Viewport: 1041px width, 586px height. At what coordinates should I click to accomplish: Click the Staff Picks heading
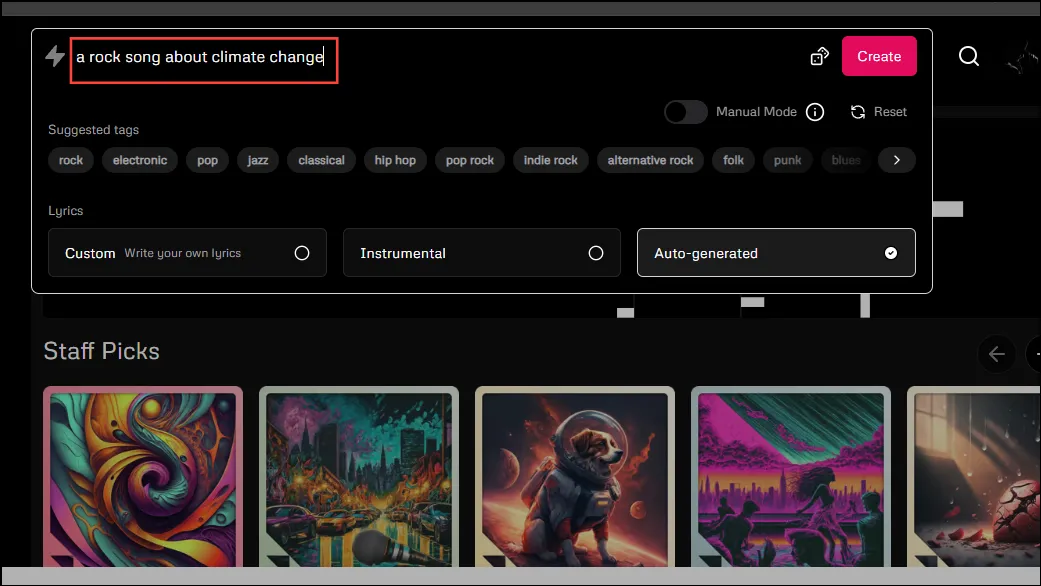102,351
